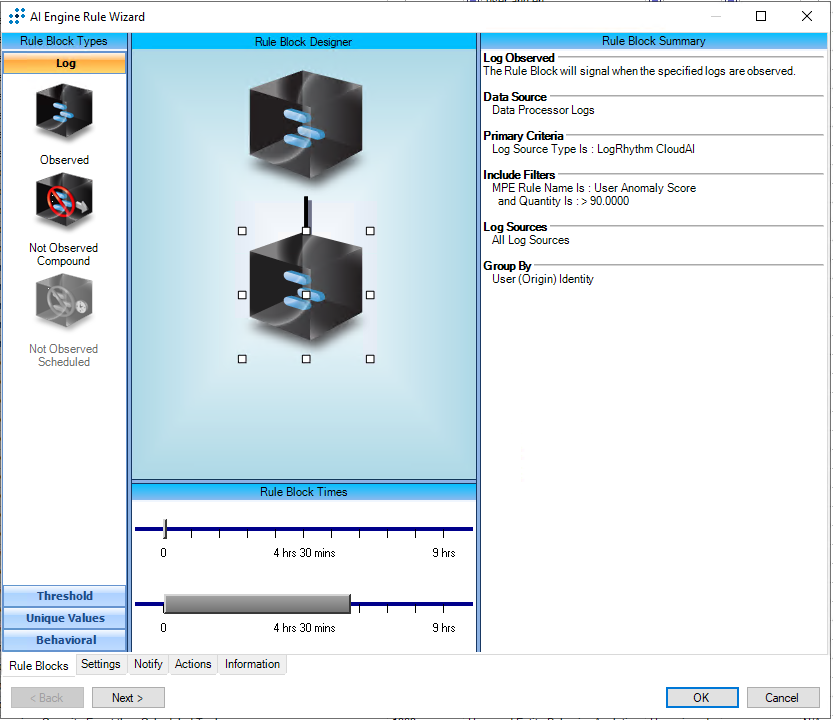
Task: Expand the Behavioral rule block section
Action: tap(65, 640)
